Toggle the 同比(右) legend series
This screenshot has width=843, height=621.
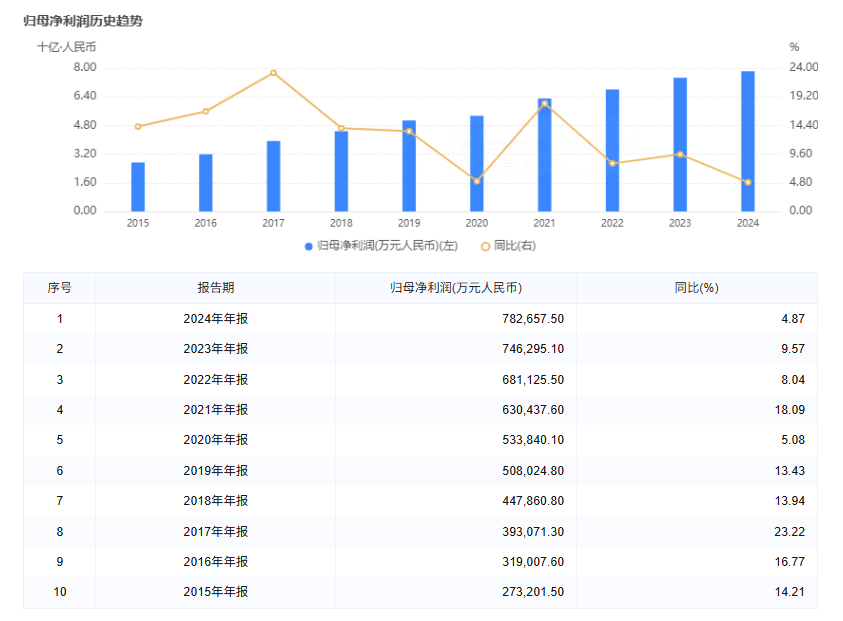tap(508, 246)
